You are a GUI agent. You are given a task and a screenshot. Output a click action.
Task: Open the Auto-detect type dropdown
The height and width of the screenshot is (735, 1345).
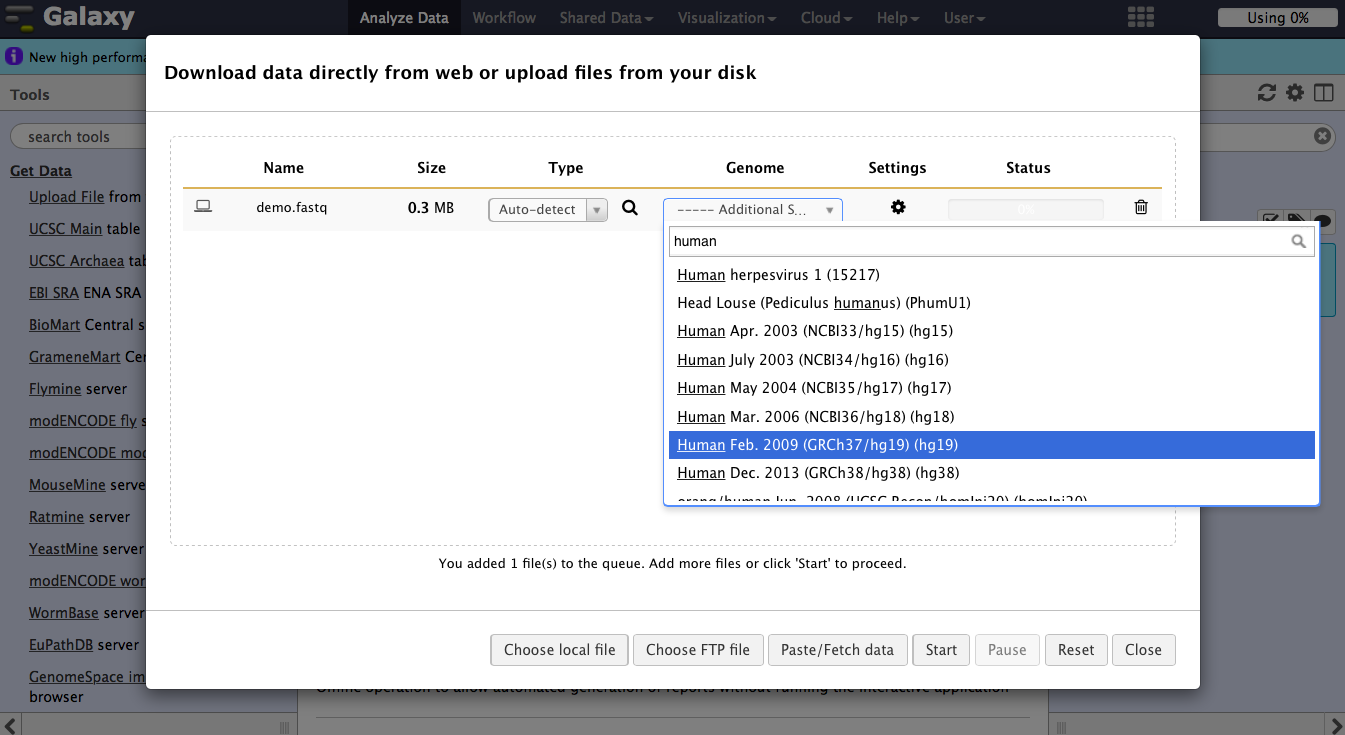547,210
